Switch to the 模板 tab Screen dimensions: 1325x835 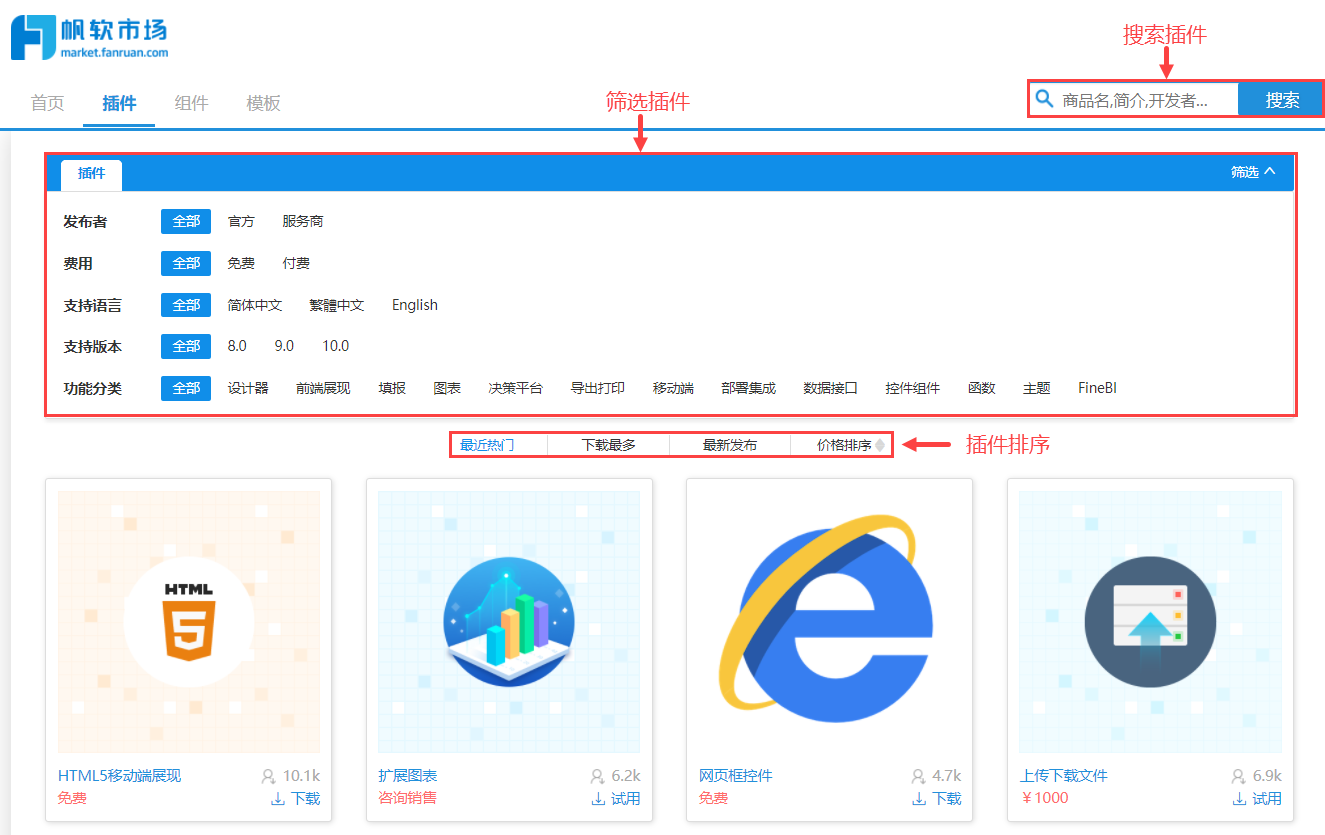[x=263, y=102]
